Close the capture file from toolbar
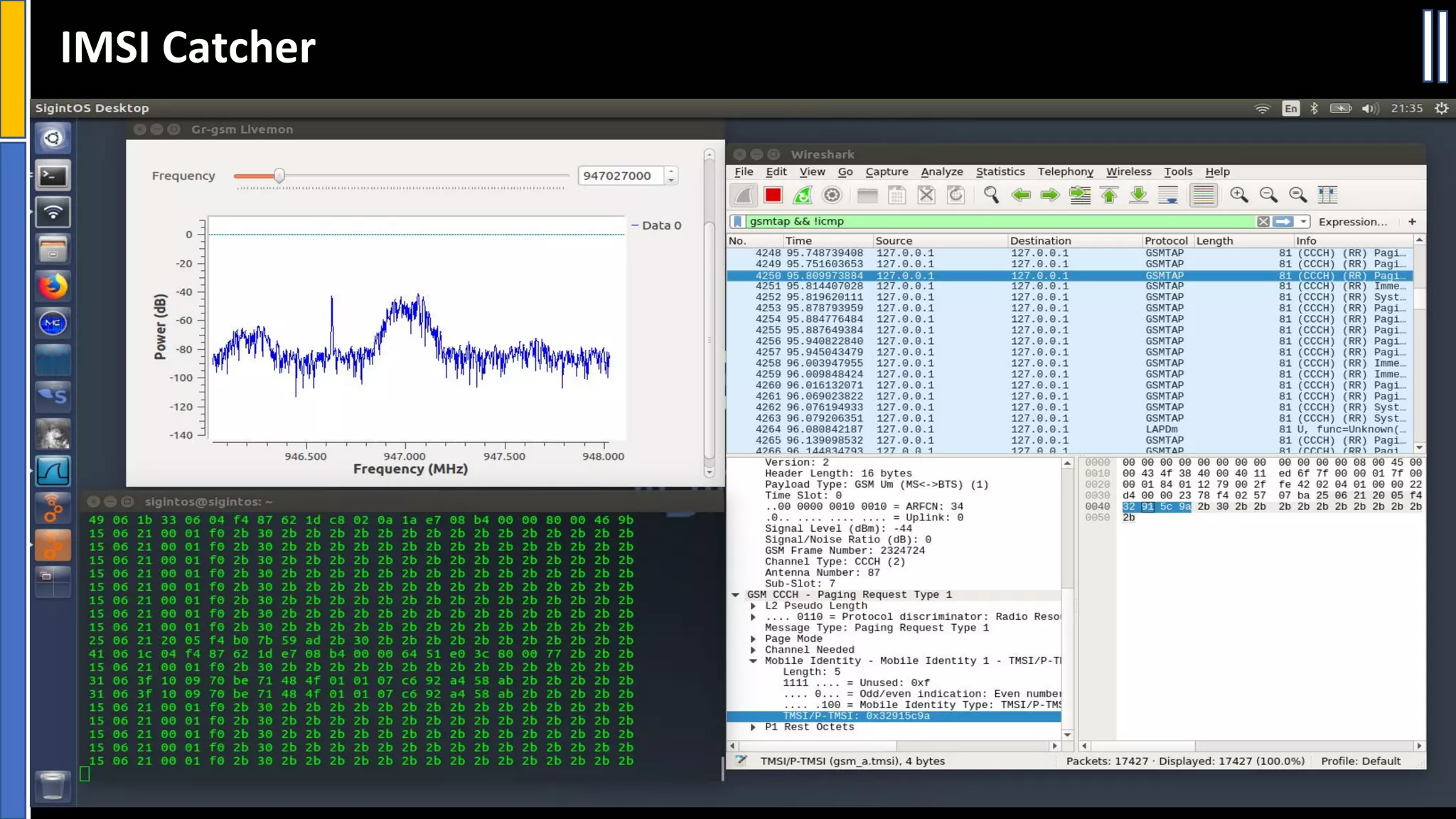The width and height of the screenshot is (1456, 819). tap(926, 195)
